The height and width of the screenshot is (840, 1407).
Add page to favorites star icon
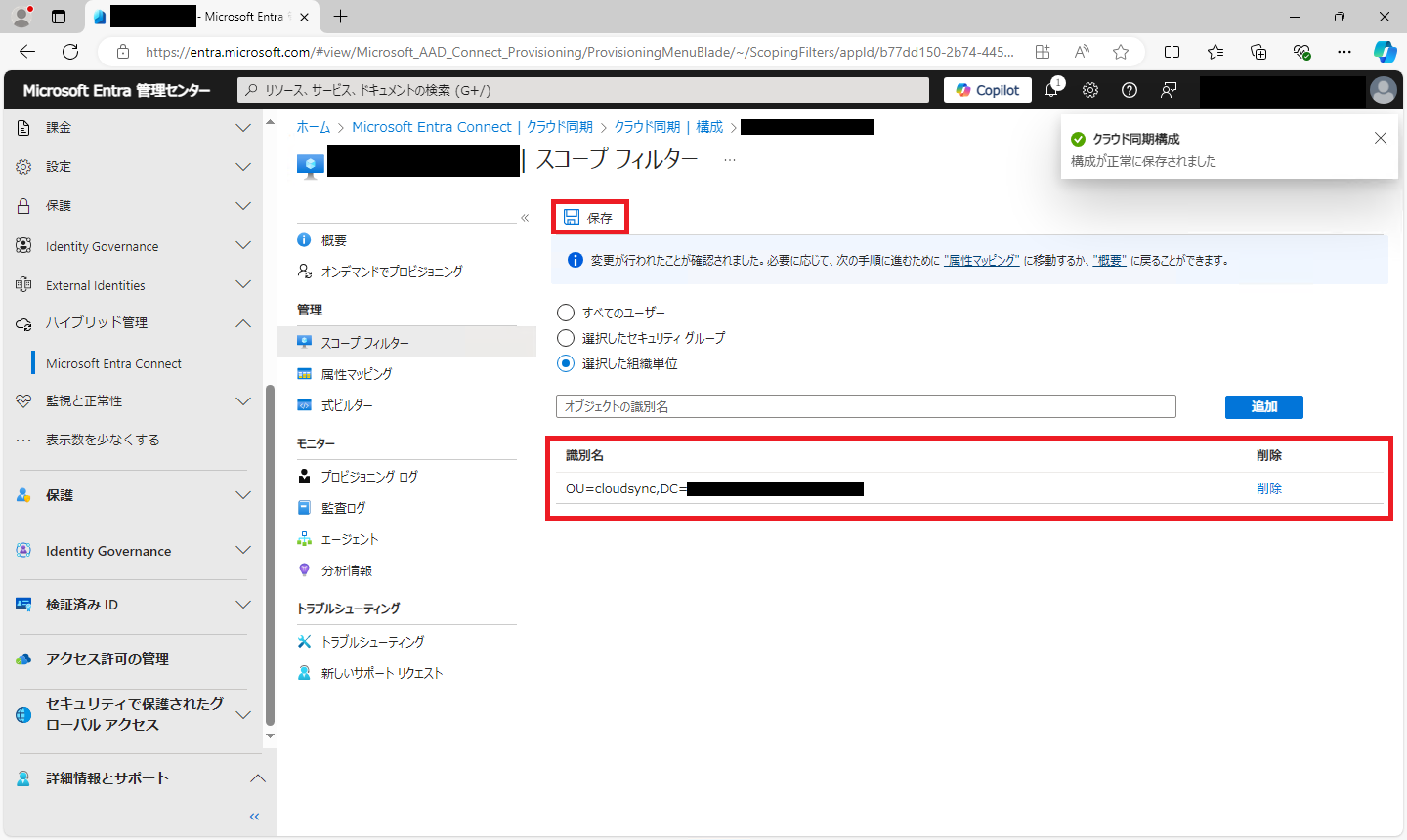coord(1121,52)
